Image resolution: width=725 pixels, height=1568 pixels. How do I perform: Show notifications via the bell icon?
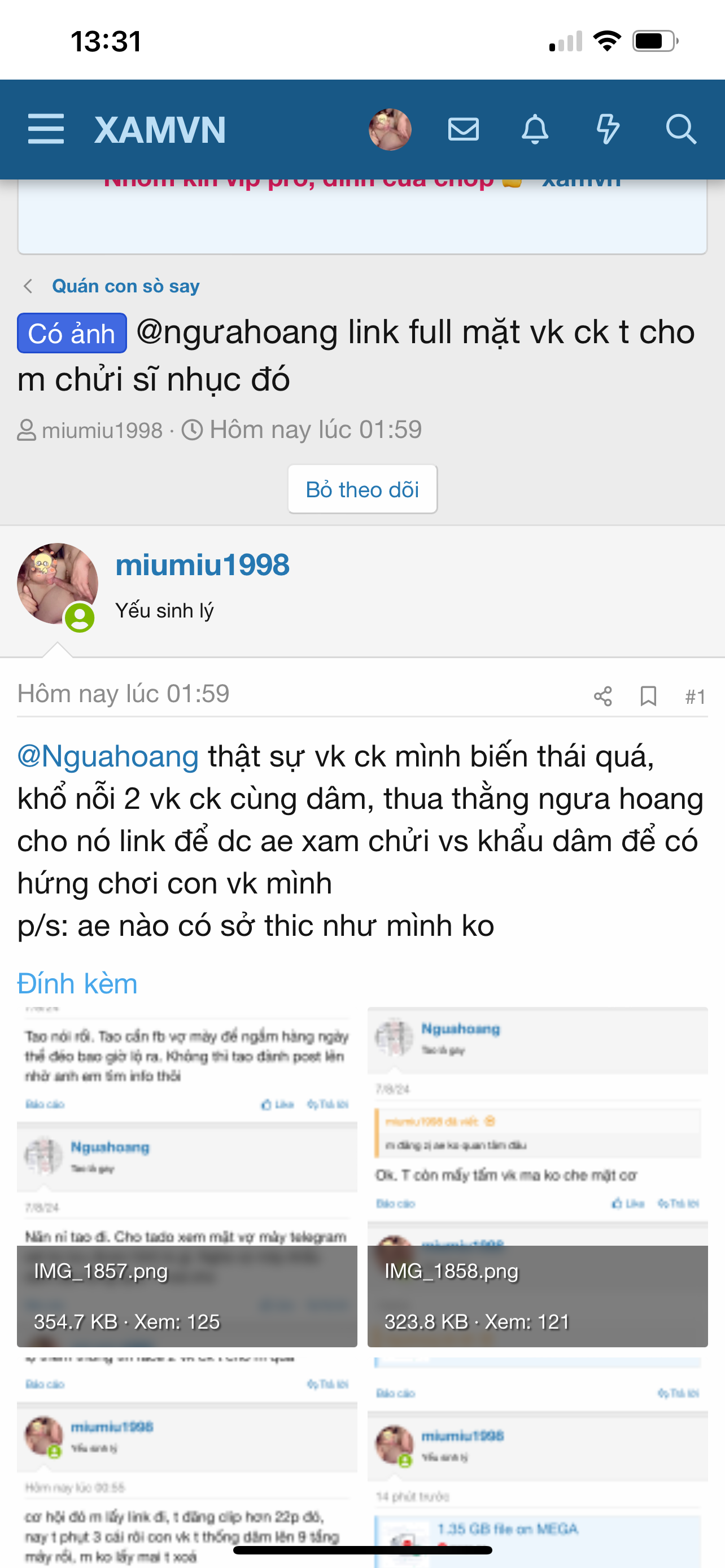click(x=535, y=129)
